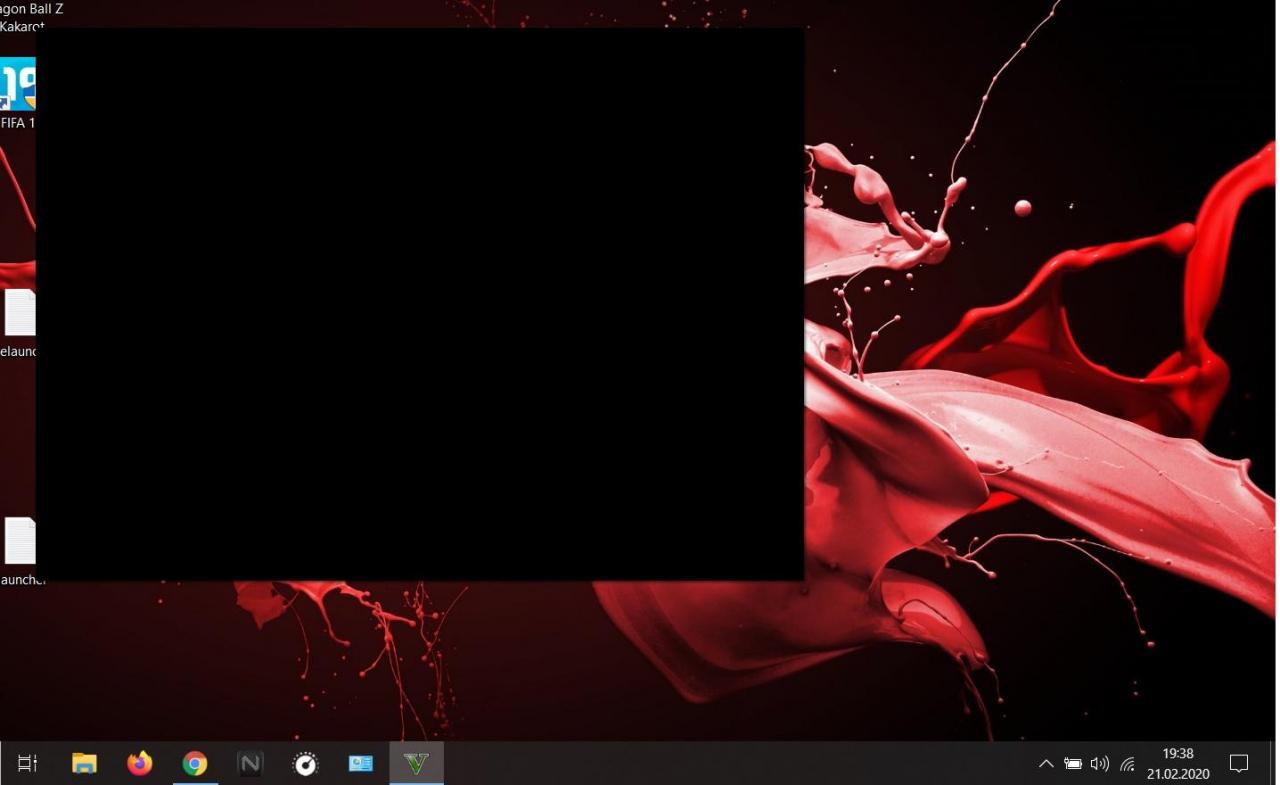Switch to the GTA V taskbar window
1280x785 pixels.
point(416,764)
